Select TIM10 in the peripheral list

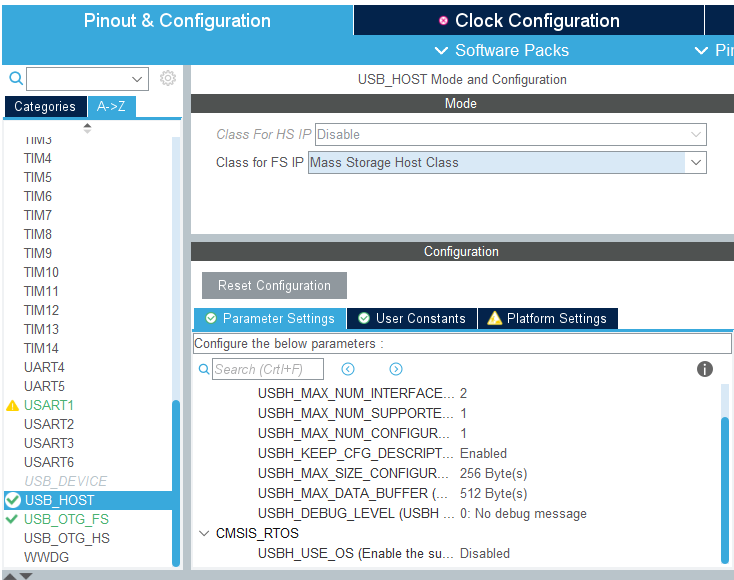[41, 272]
